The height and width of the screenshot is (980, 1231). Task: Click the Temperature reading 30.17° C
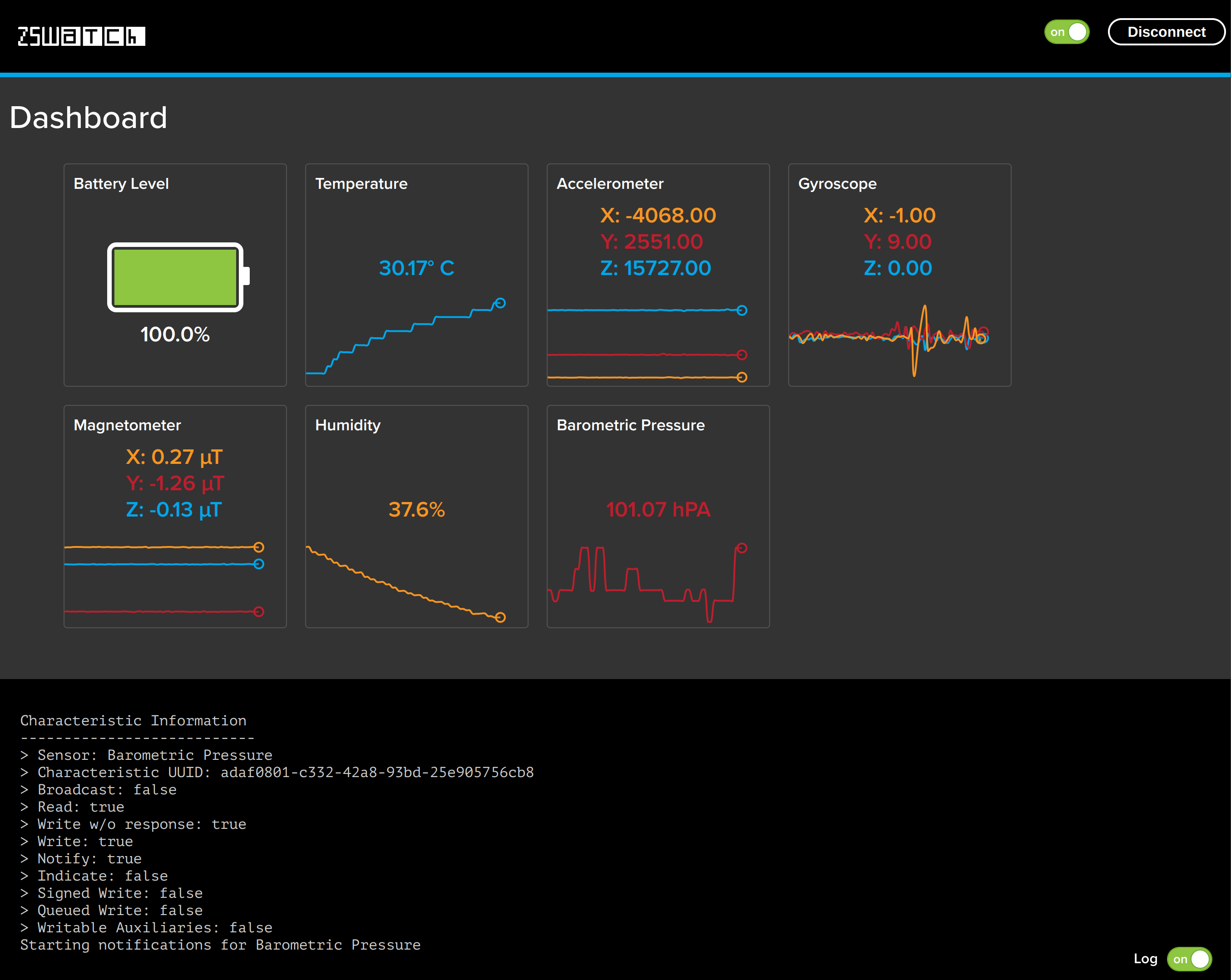click(x=416, y=268)
